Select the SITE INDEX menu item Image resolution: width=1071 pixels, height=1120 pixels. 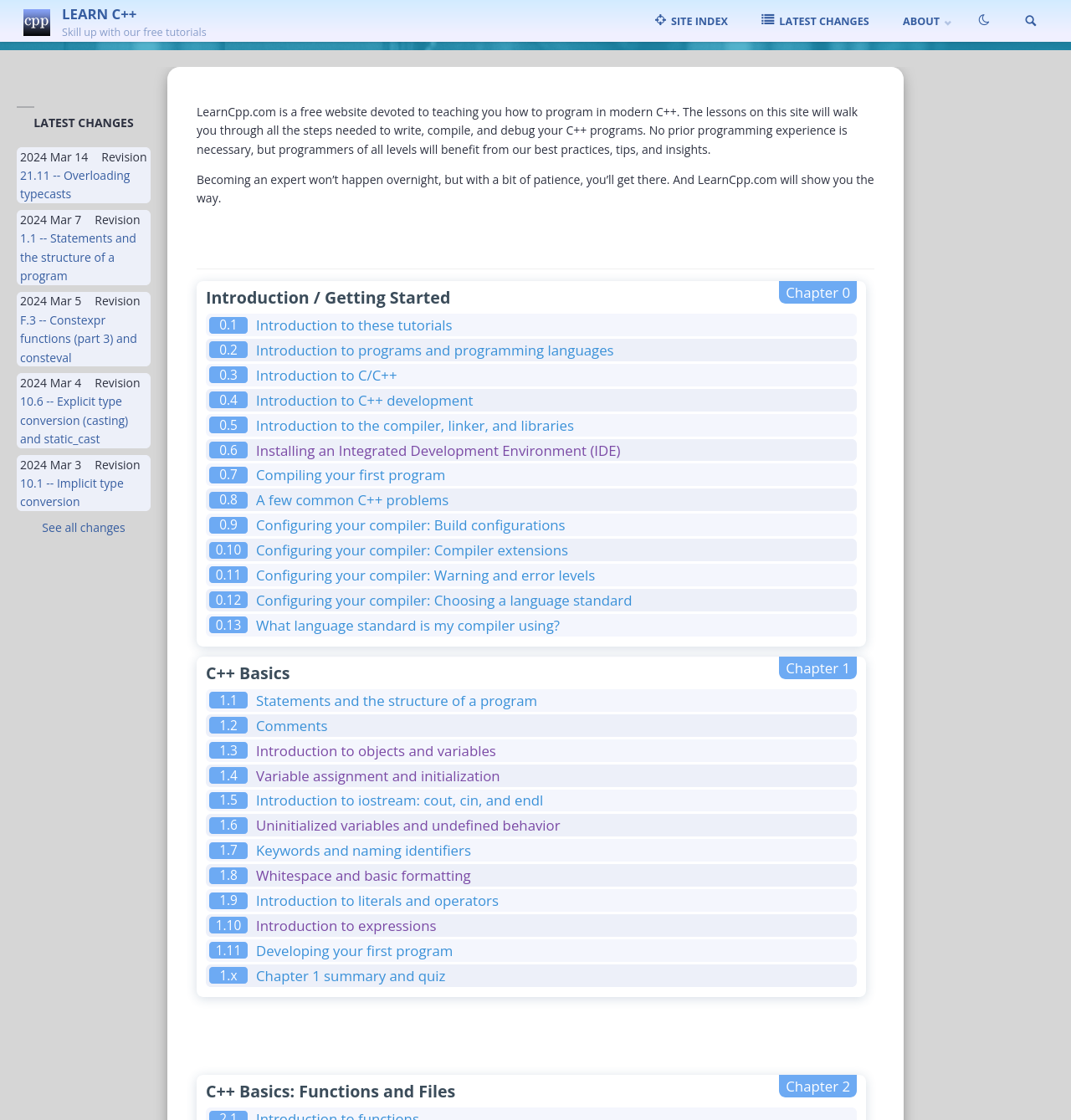coord(698,20)
